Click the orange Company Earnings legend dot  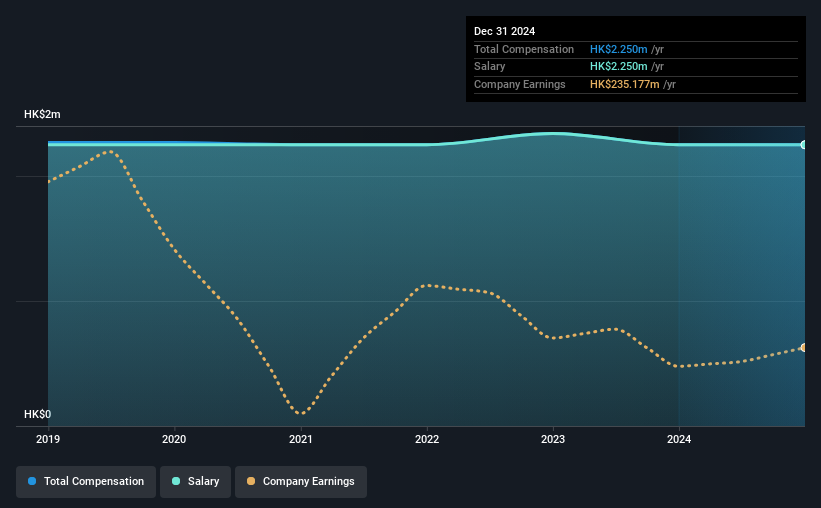(251, 481)
